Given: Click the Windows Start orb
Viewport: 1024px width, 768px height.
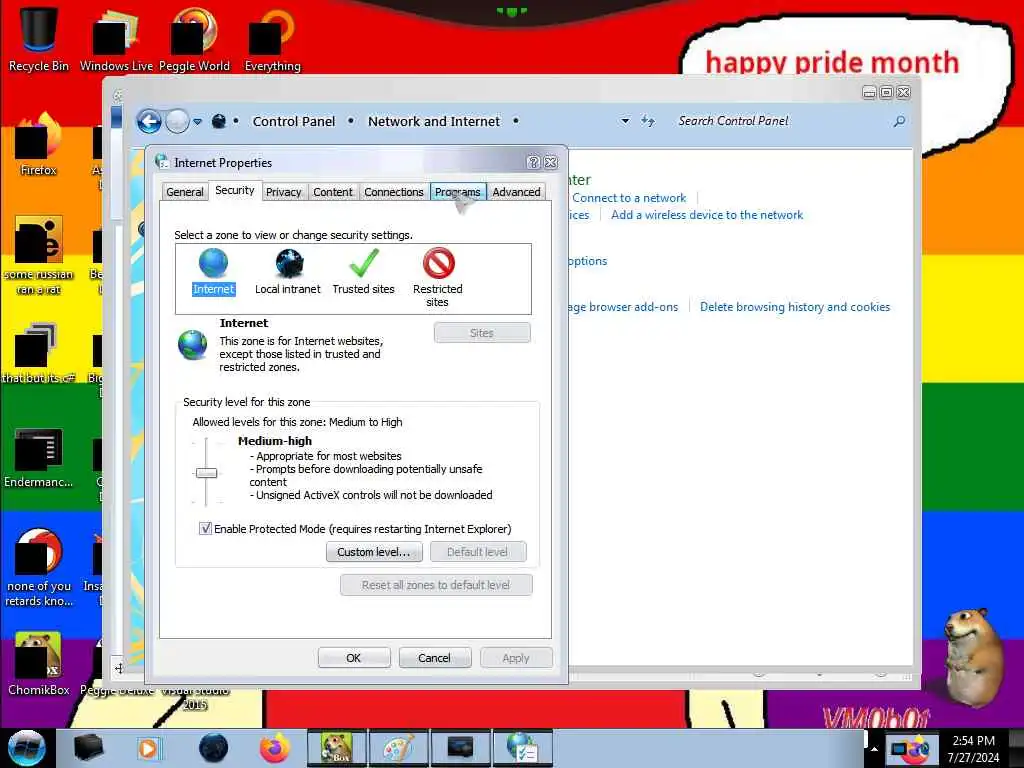Looking at the screenshot, I should [27, 748].
